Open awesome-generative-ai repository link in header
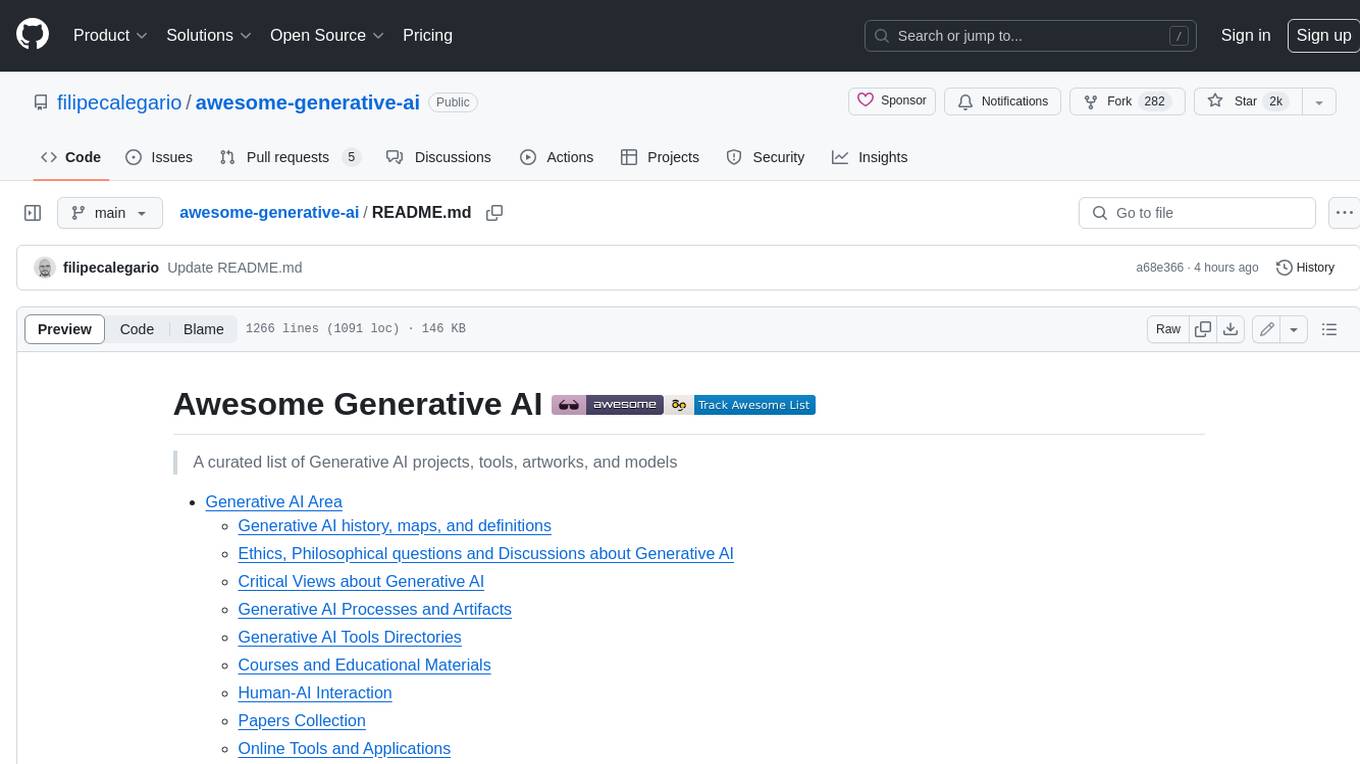 click(x=307, y=102)
